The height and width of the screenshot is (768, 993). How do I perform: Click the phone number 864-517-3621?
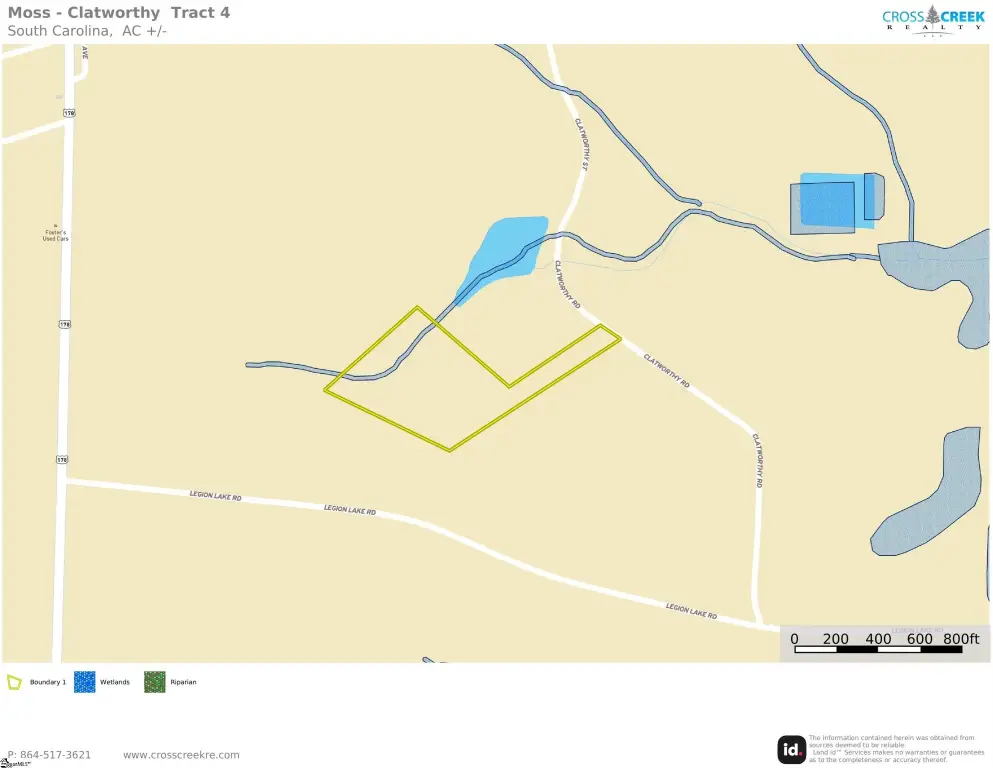pos(56,755)
